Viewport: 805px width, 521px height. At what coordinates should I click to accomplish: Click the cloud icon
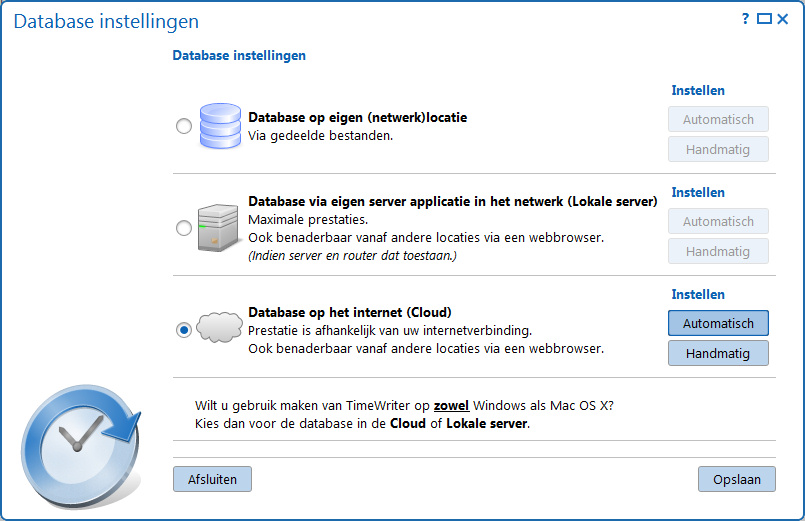(220, 327)
